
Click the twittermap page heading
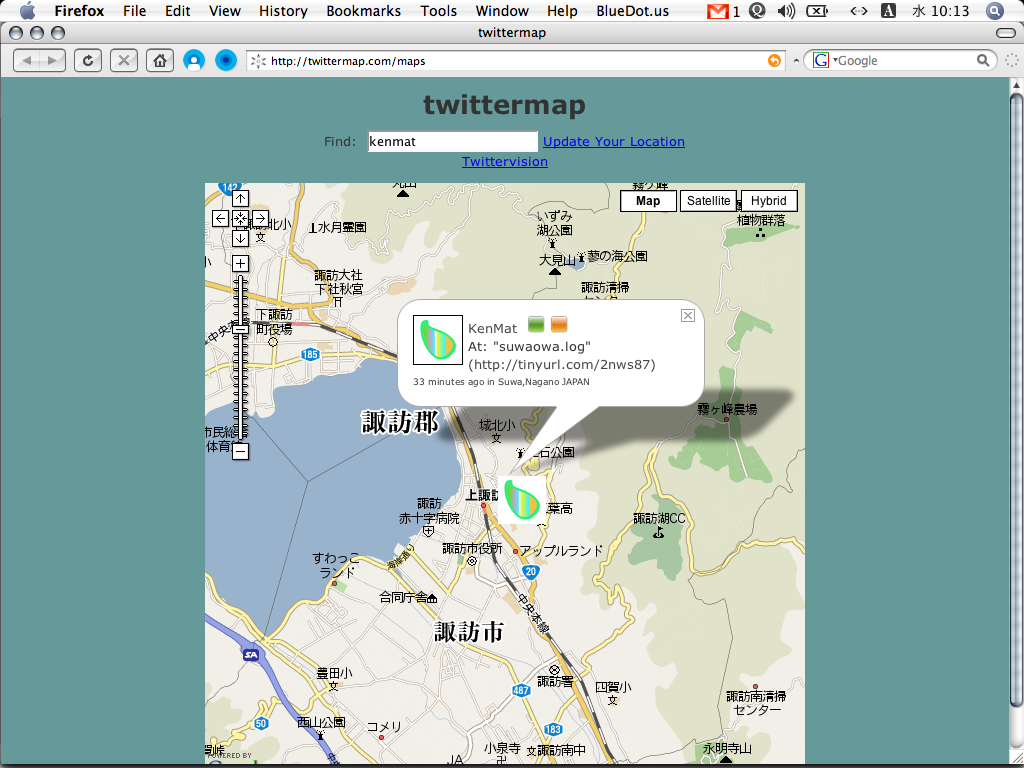tap(504, 104)
